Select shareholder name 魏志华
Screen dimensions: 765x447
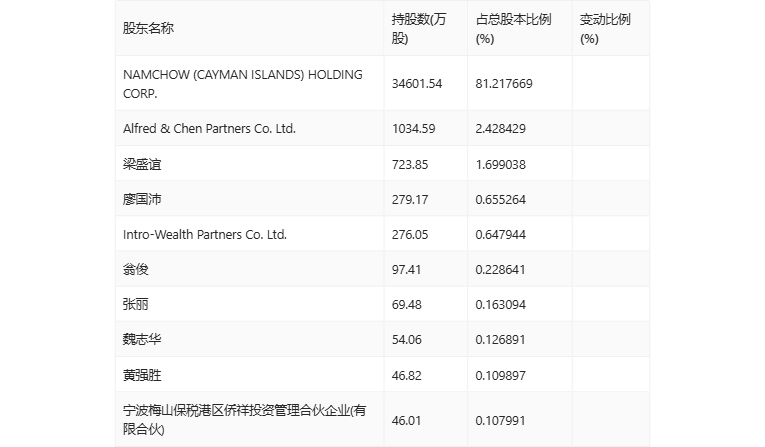tap(141, 339)
